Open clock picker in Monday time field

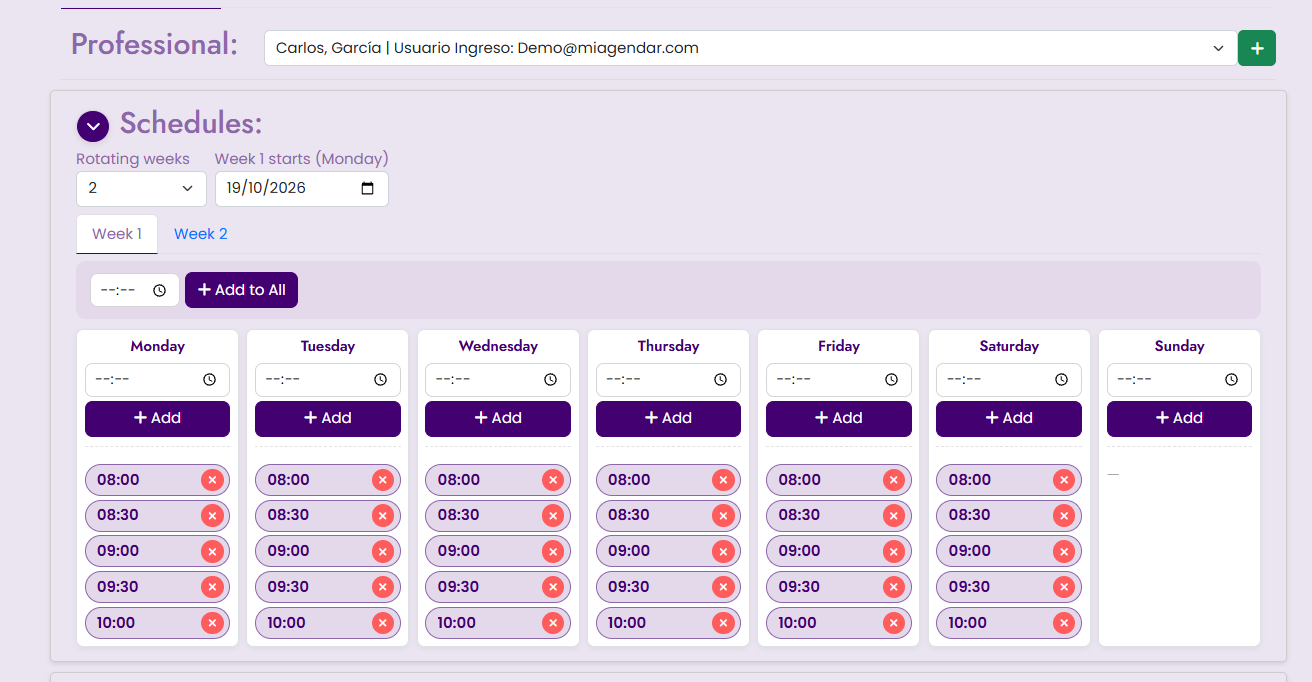209,380
